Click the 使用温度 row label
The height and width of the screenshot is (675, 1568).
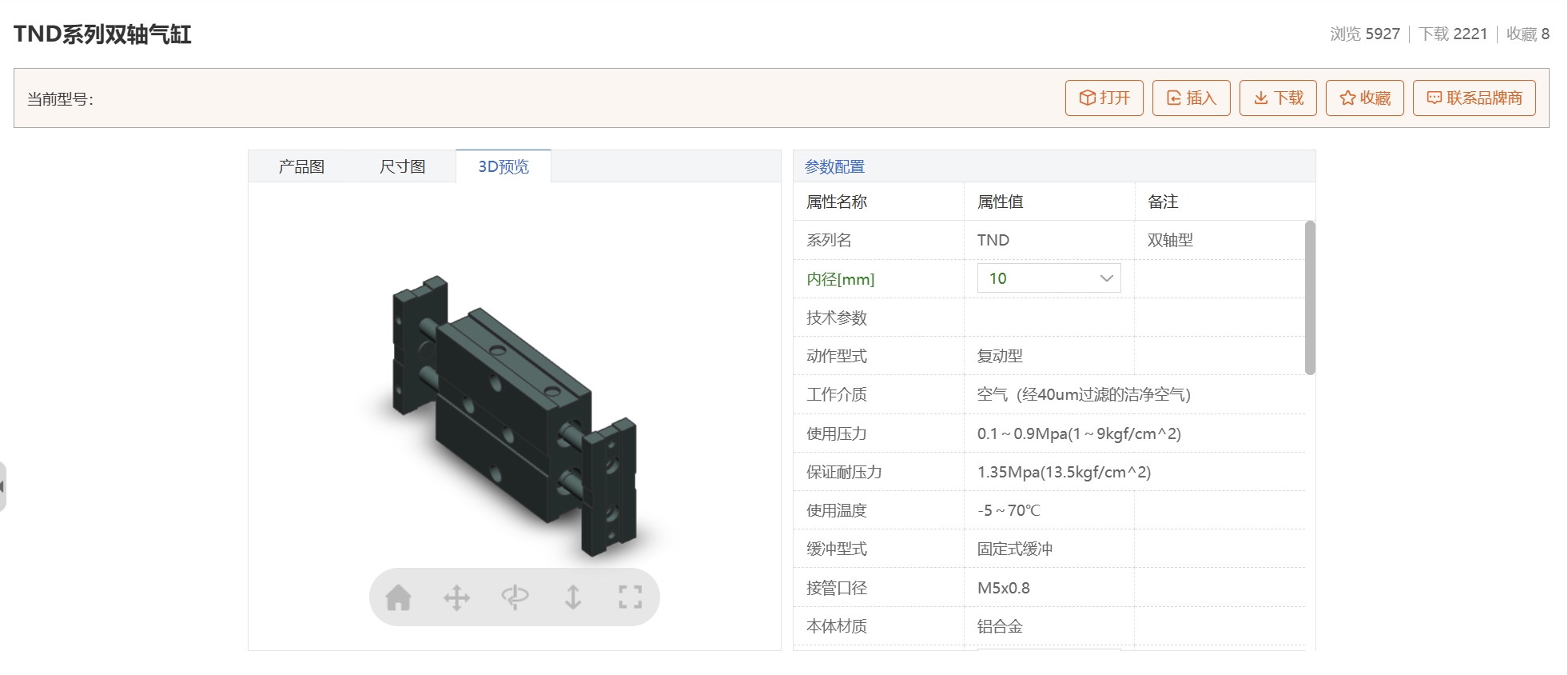[x=837, y=510]
